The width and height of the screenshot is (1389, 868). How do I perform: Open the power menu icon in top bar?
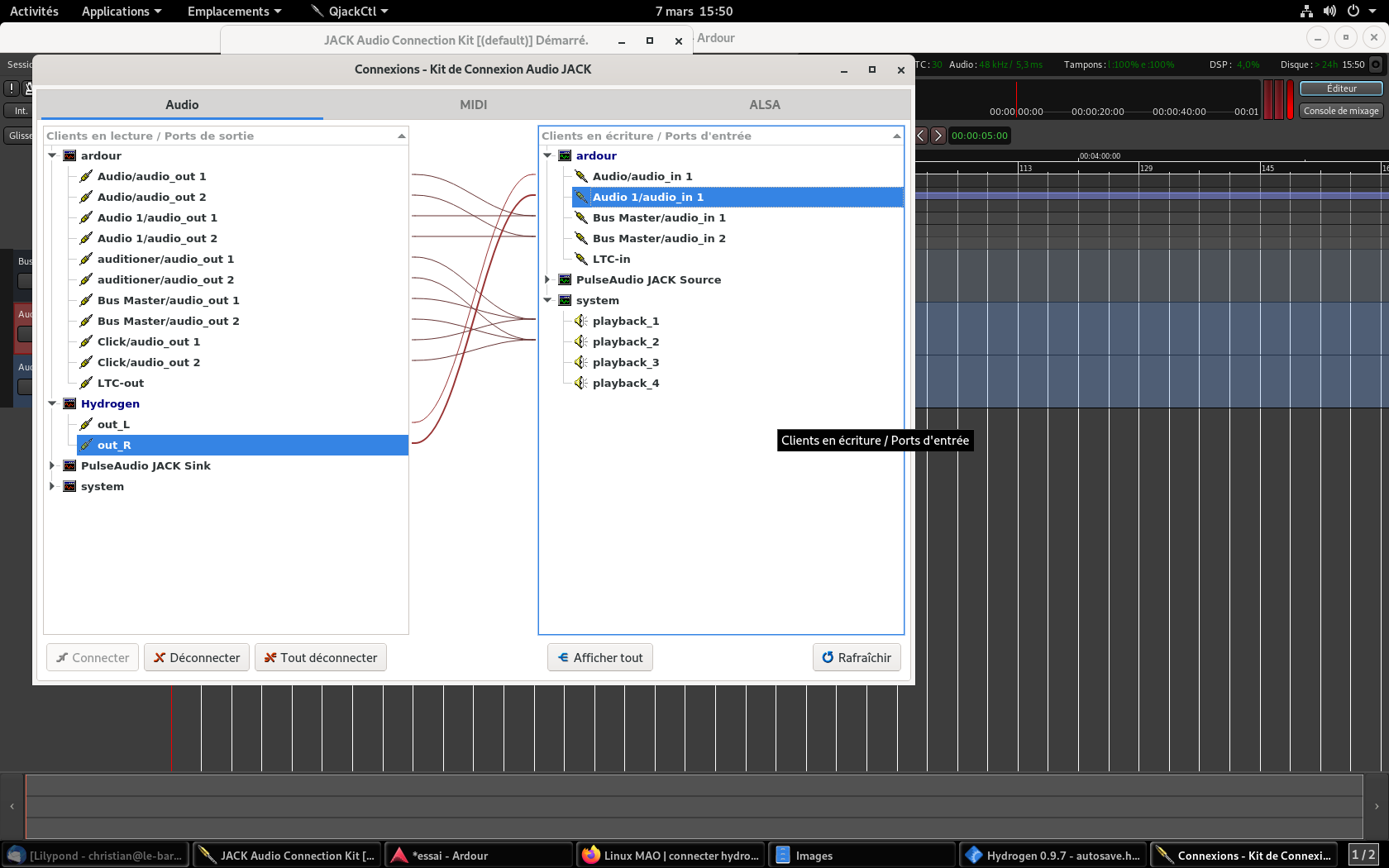click(x=1353, y=11)
